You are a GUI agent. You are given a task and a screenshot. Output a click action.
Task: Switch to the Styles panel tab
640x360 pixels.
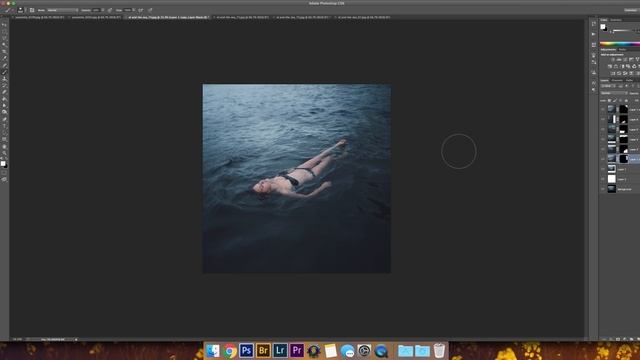click(622, 49)
